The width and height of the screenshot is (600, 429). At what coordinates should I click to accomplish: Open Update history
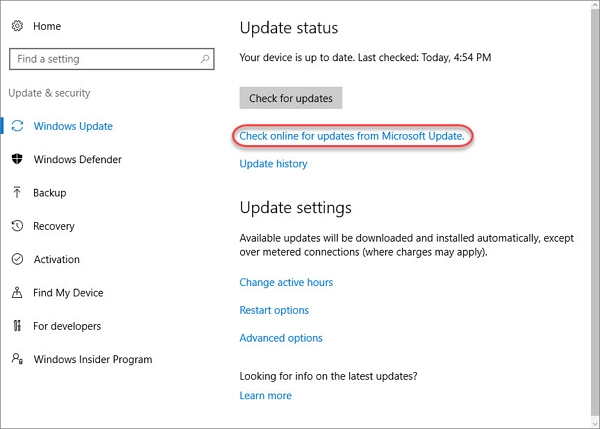point(273,163)
